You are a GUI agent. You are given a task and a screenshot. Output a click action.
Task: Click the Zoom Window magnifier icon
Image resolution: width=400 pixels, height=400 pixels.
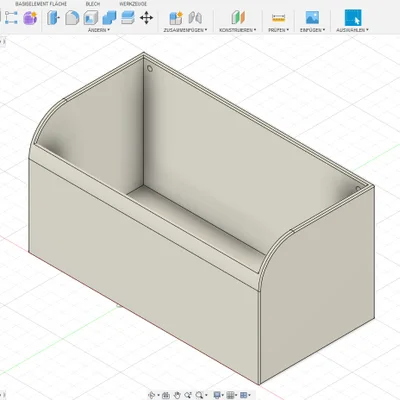click(x=199, y=395)
